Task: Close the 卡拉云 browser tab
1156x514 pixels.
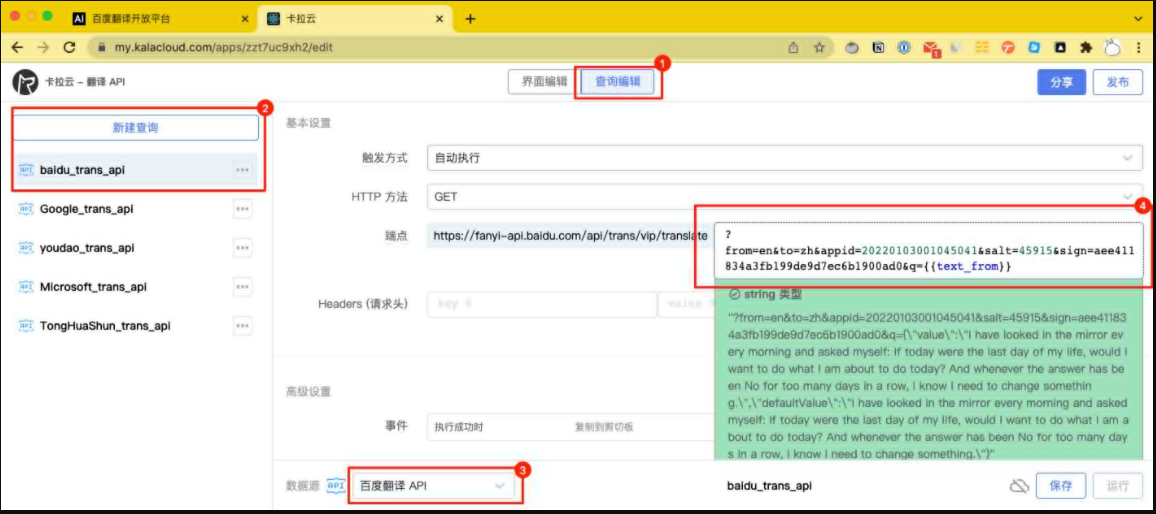Action: pyautogui.click(x=438, y=18)
